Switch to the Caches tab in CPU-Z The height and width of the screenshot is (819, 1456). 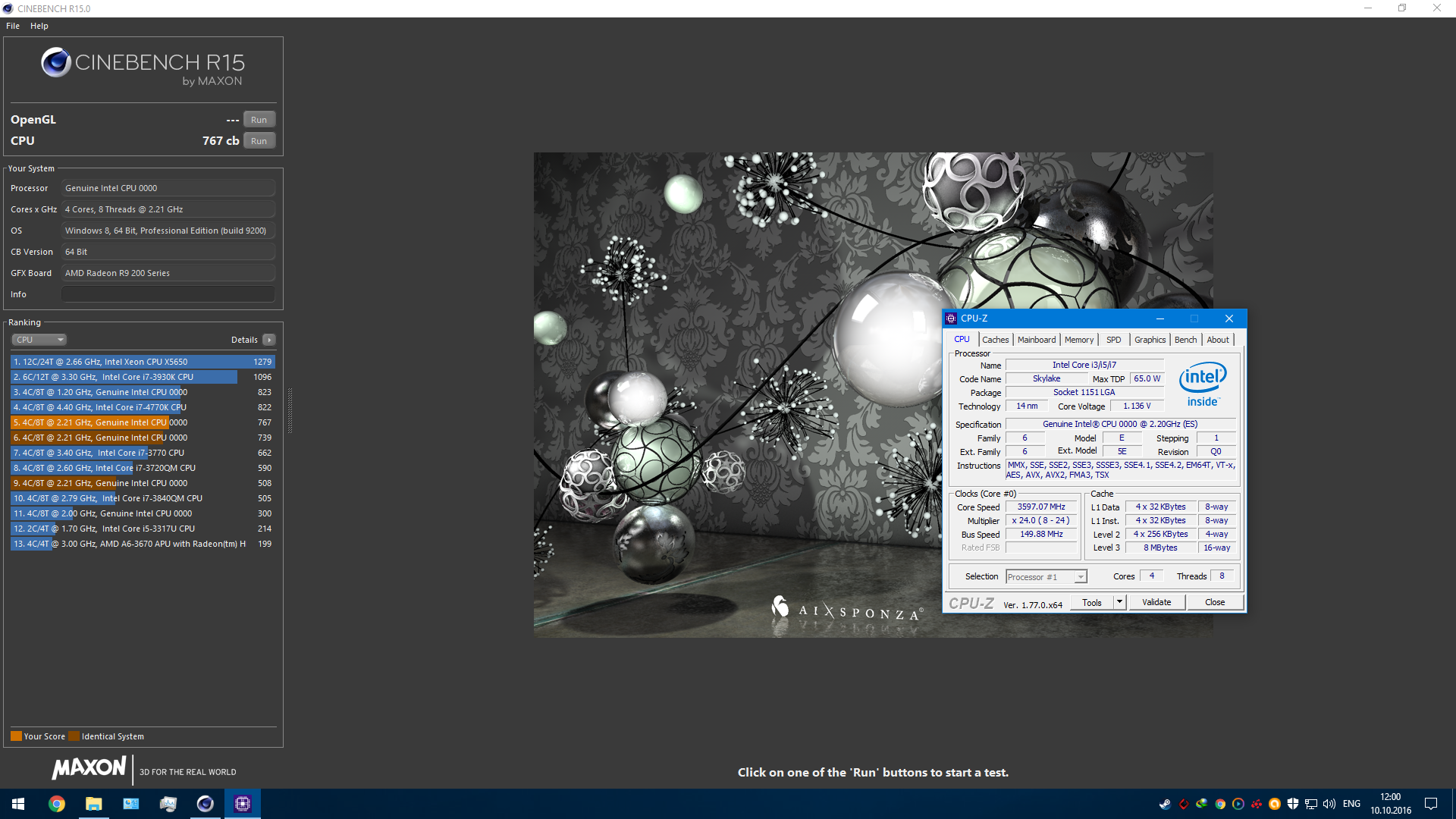pos(995,340)
